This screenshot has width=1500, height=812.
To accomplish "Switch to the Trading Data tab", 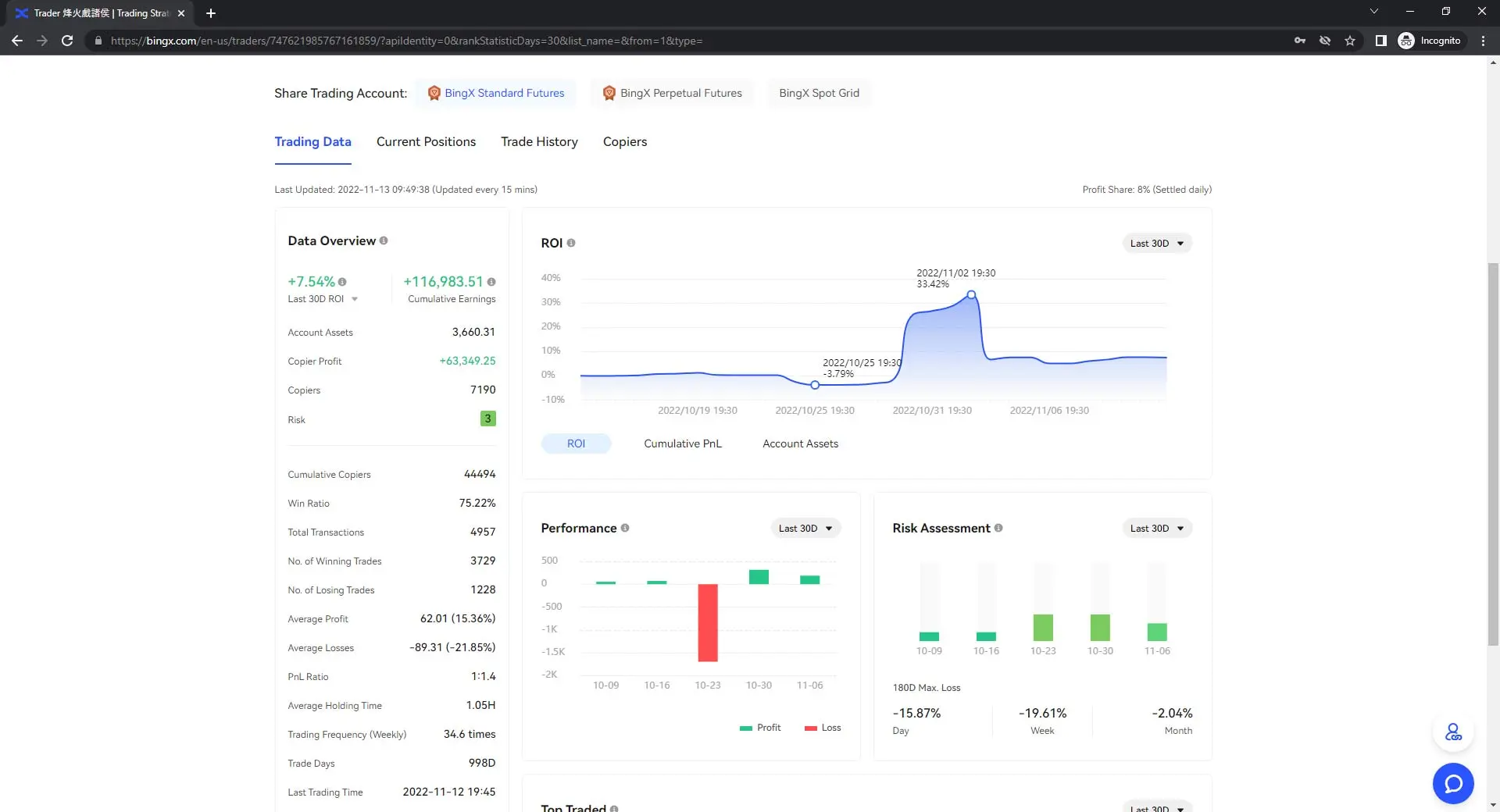I will click(x=312, y=141).
